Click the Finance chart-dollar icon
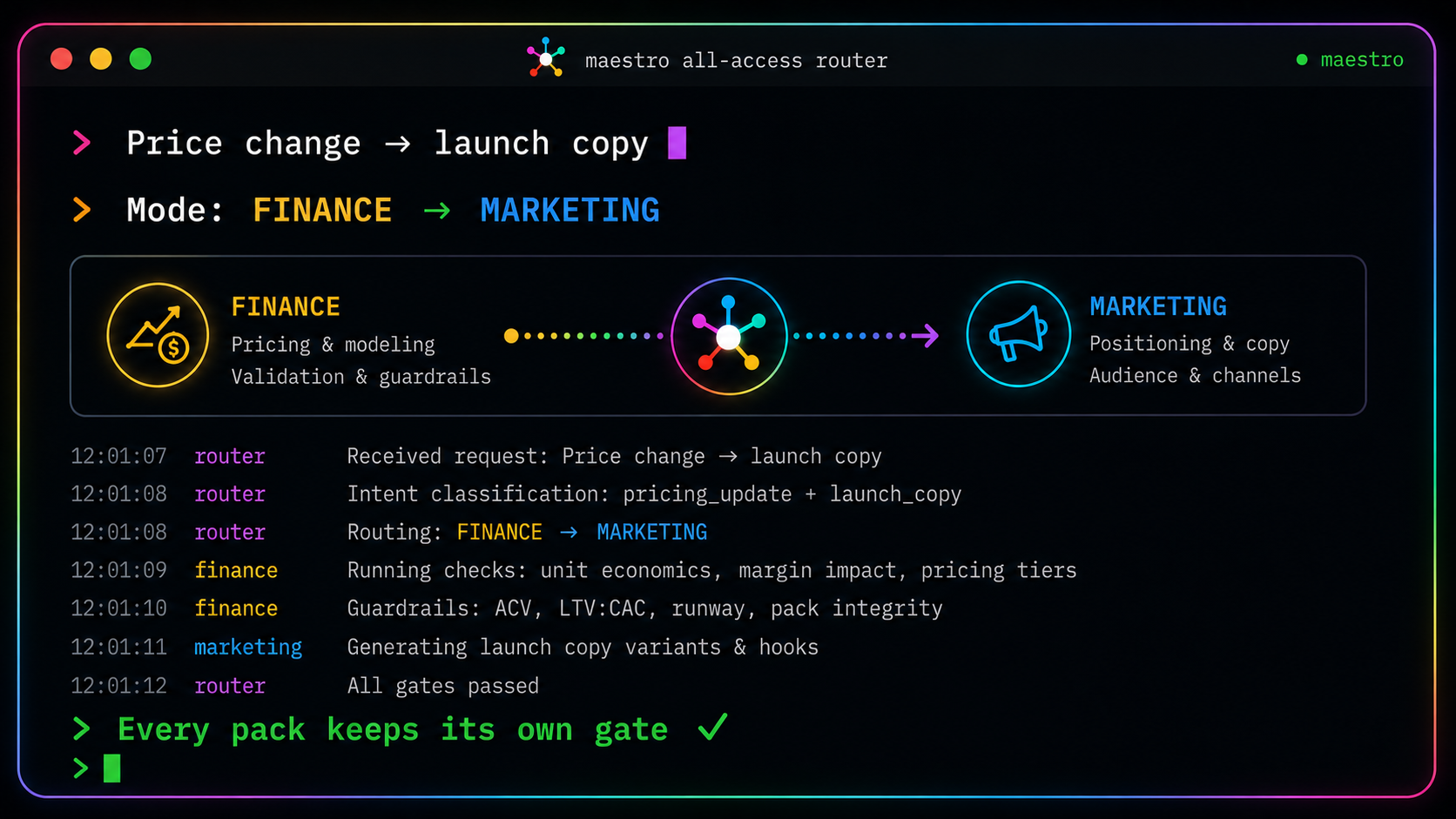The width and height of the screenshot is (1456, 819). click(x=158, y=335)
